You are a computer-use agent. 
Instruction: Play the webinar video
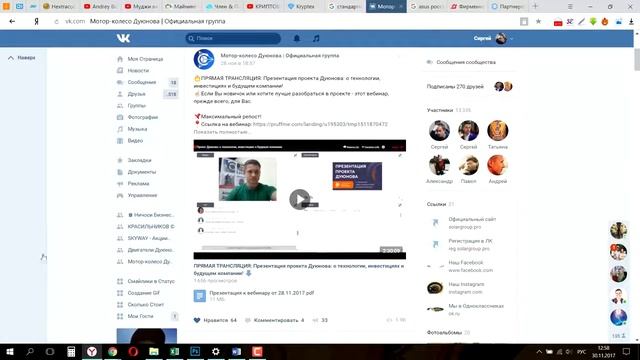click(x=299, y=199)
